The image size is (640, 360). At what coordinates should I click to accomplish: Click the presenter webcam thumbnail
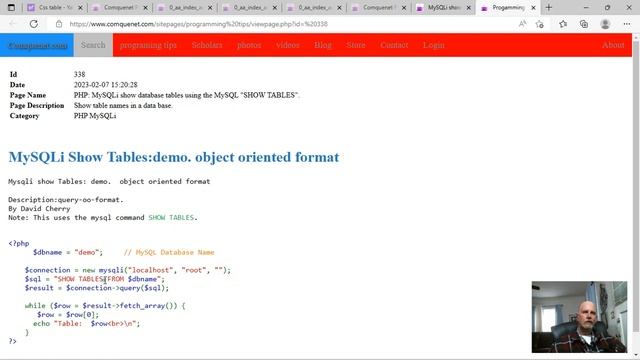pyautogui.click(x=579, y=317)
